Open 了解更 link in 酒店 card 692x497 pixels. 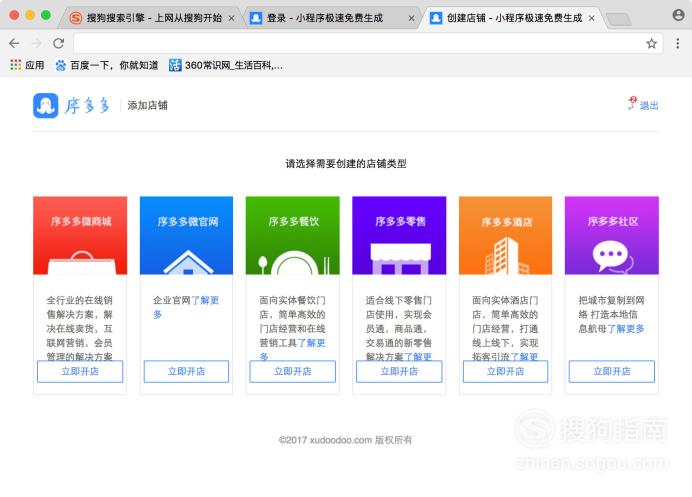click(524, 356)
